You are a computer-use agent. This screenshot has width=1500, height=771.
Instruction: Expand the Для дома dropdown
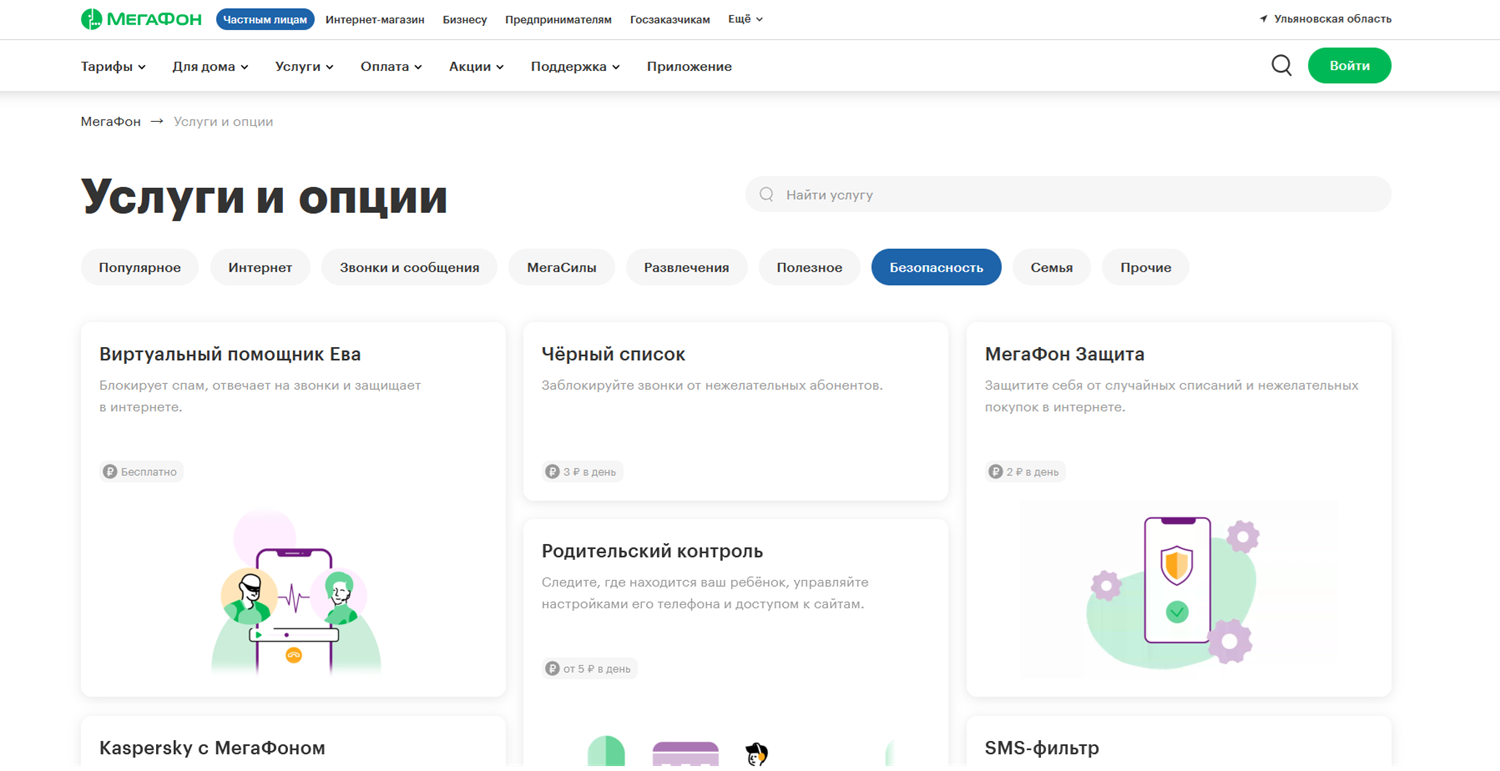210,67
